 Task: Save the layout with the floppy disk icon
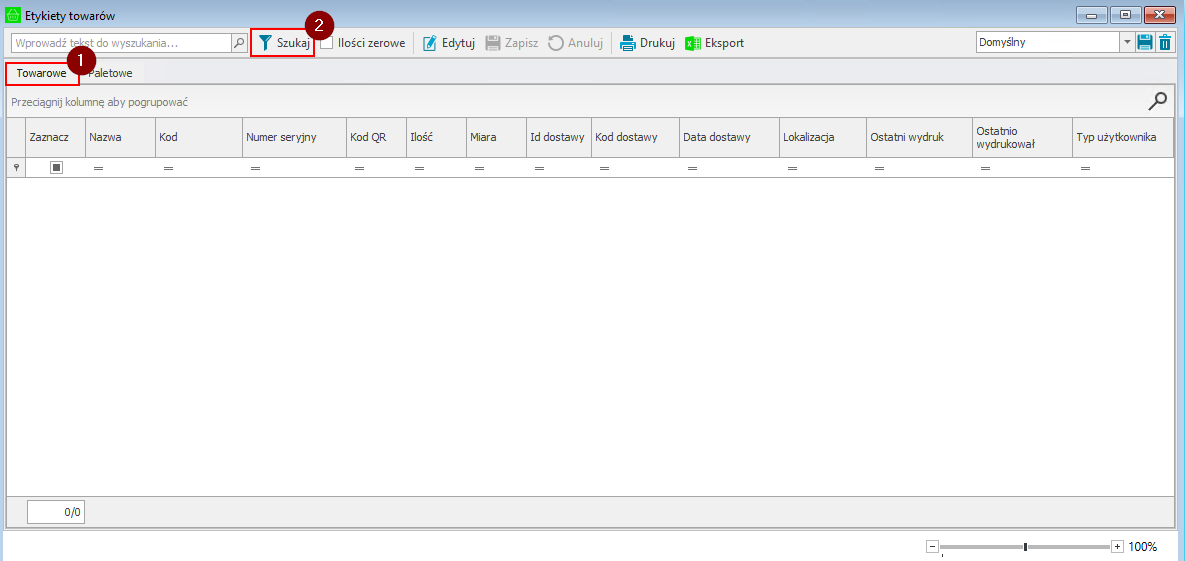click(x=1145, y=42)
